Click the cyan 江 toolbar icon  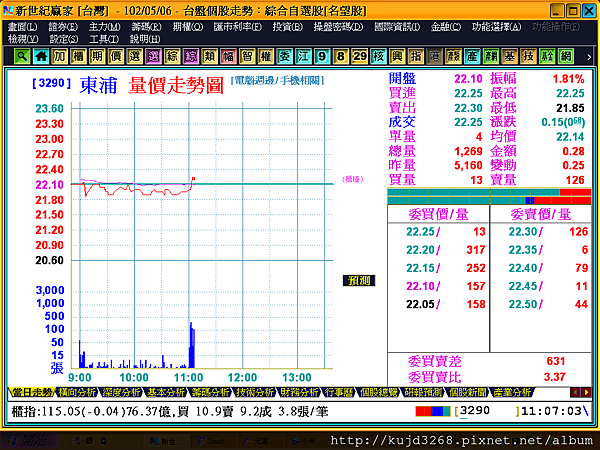coord(303,56)
